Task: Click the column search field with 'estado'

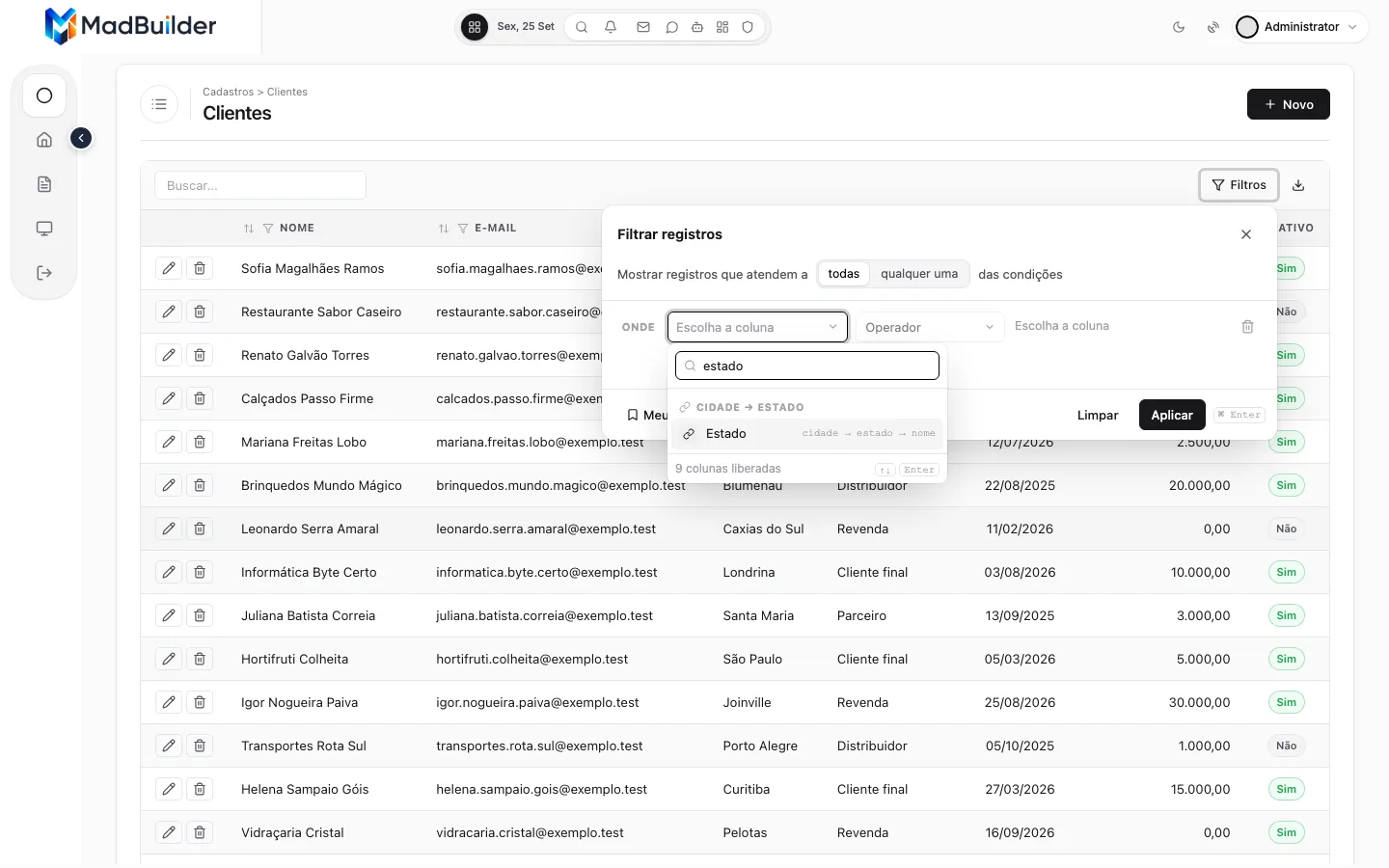Action: pyautogui.click(x=807, y=366)
